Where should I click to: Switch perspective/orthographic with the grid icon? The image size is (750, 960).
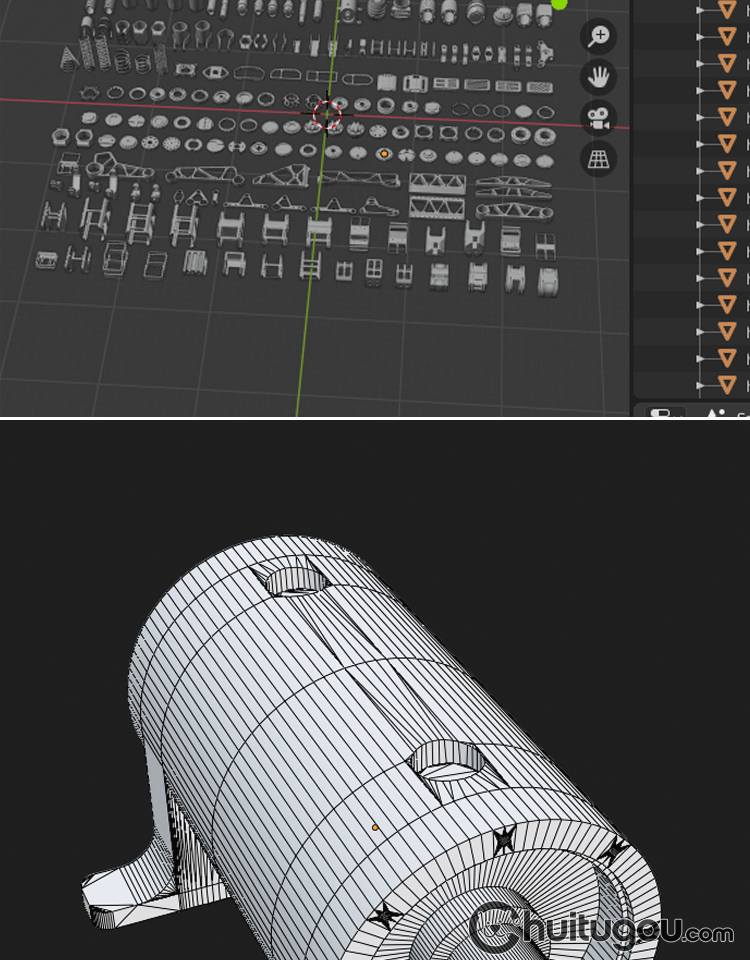pos(598,159)
